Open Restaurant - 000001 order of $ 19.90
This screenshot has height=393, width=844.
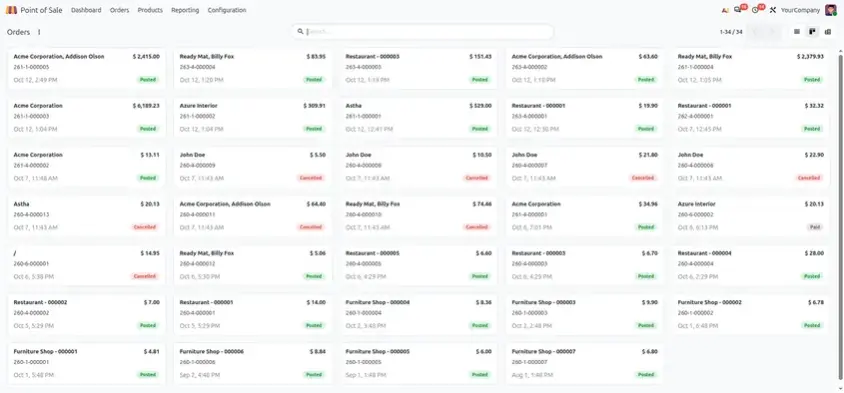coord(585,118)
